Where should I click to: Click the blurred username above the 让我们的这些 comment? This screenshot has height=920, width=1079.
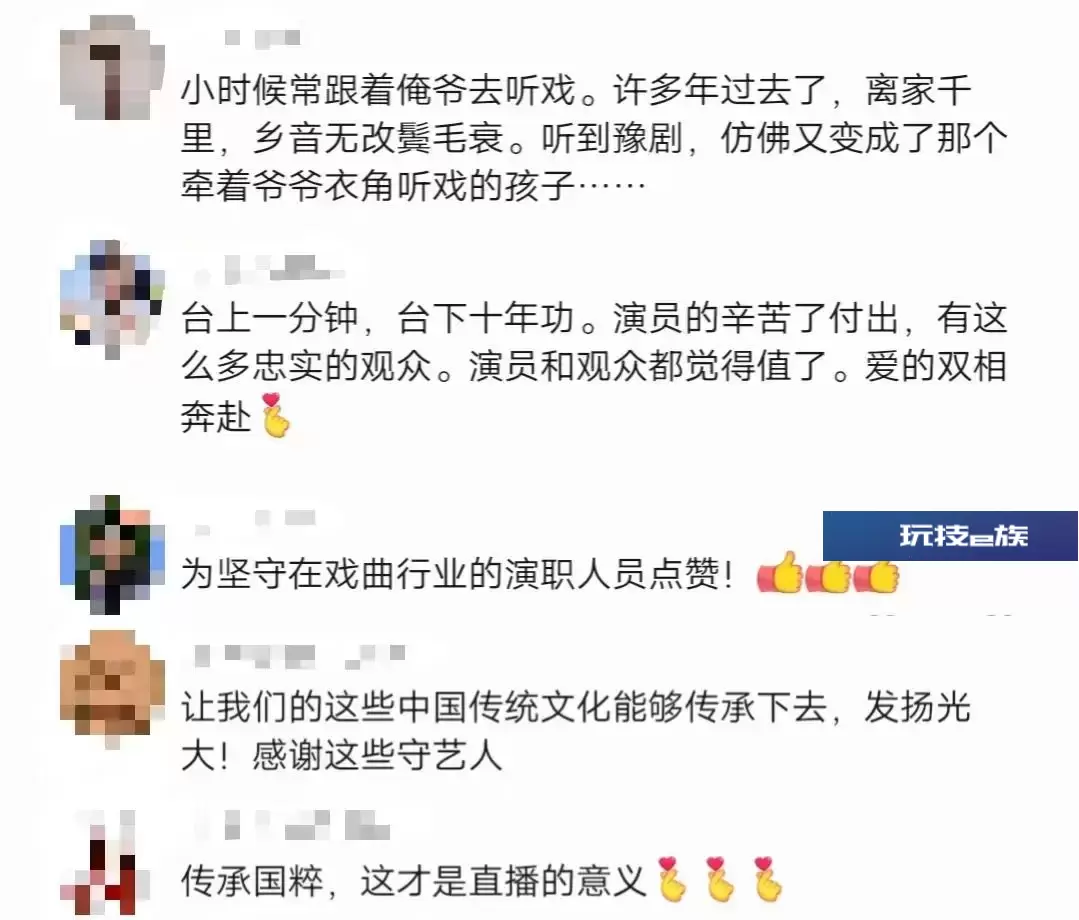(x=301, y=656)
